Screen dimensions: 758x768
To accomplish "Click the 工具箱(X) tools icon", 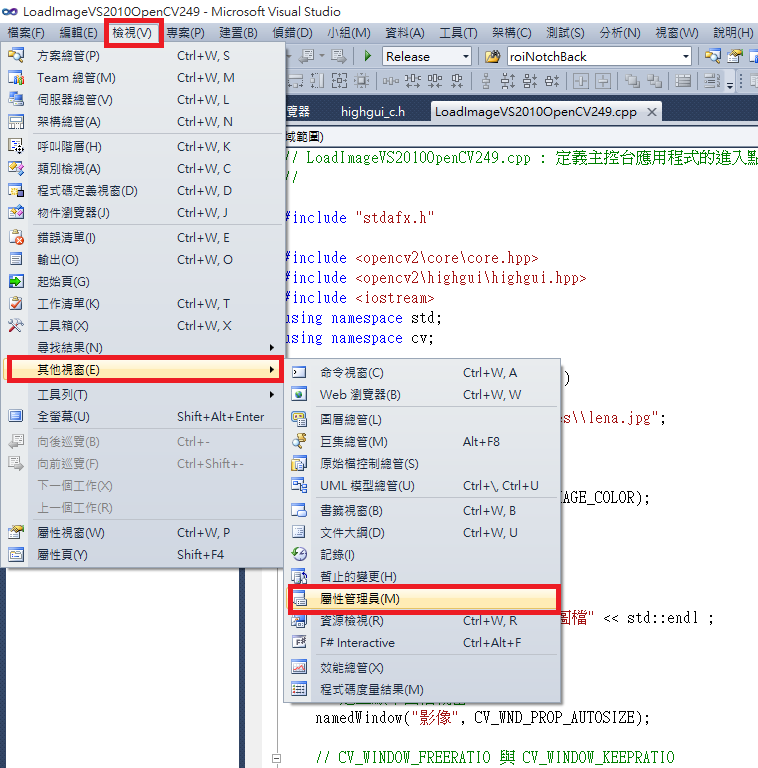I will tap(16, 326).
